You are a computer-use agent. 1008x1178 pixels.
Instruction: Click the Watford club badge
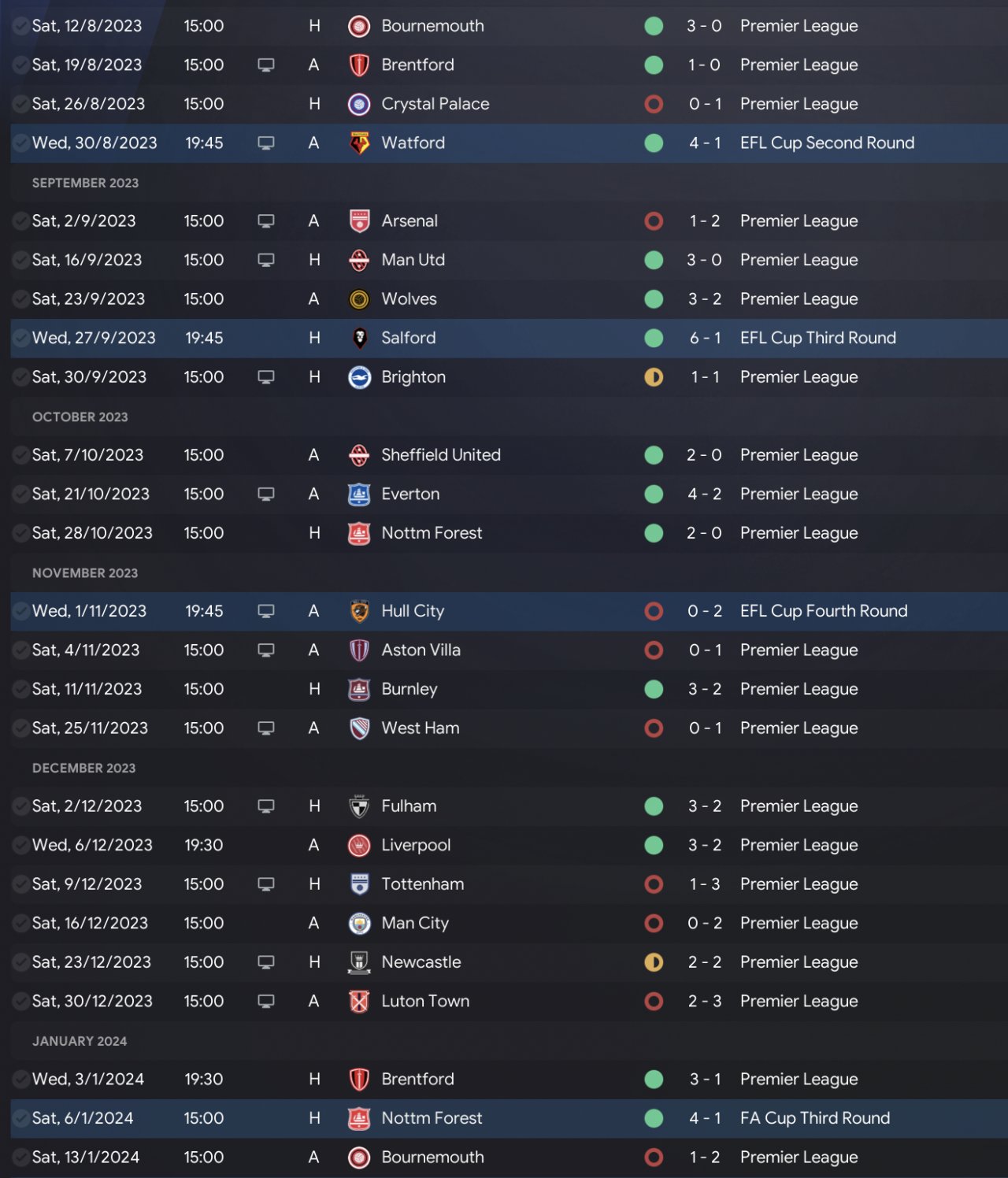[x=359, y=143]
